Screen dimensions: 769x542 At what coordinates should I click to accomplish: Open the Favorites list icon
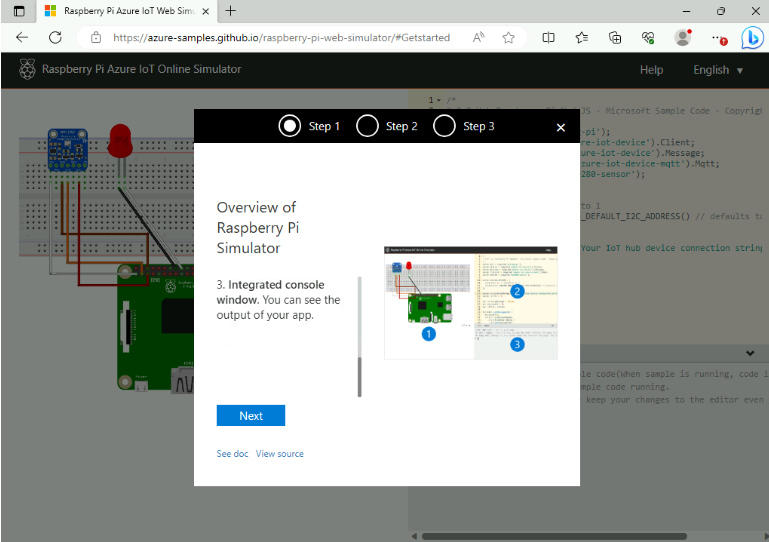coord(582,37)
